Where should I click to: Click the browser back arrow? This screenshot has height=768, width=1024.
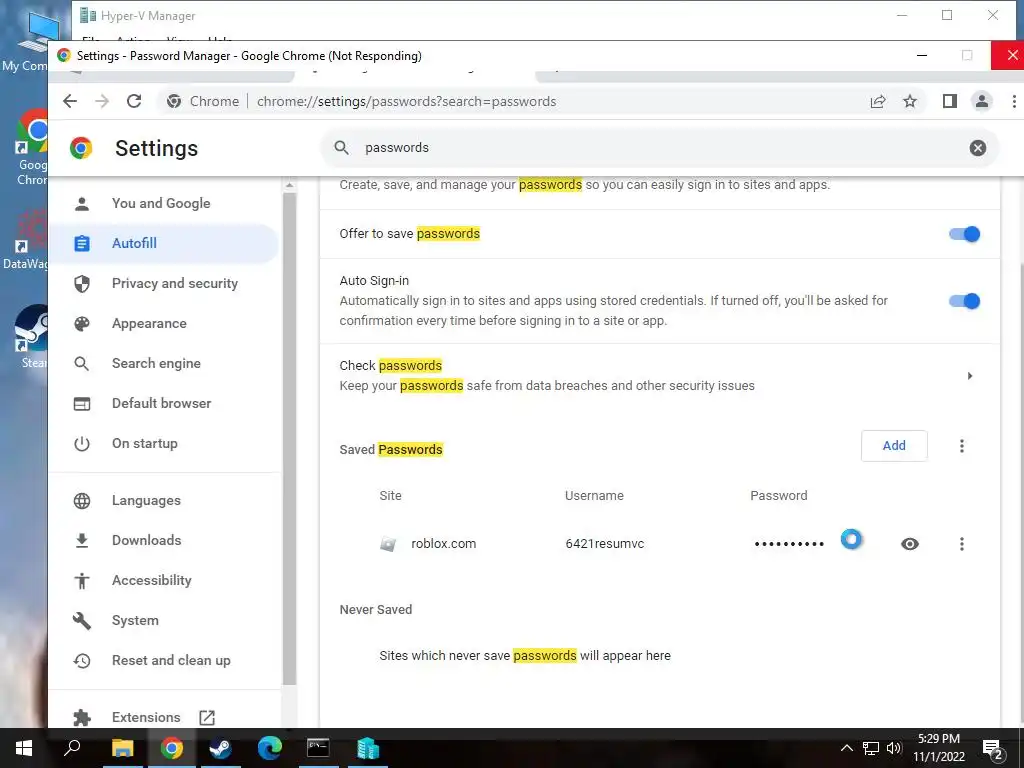70,101
